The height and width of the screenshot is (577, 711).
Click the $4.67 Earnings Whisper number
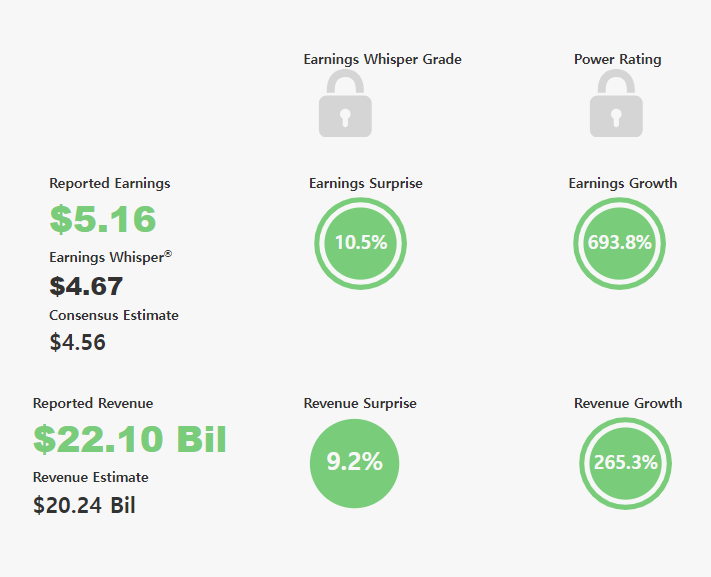(86, 286)
